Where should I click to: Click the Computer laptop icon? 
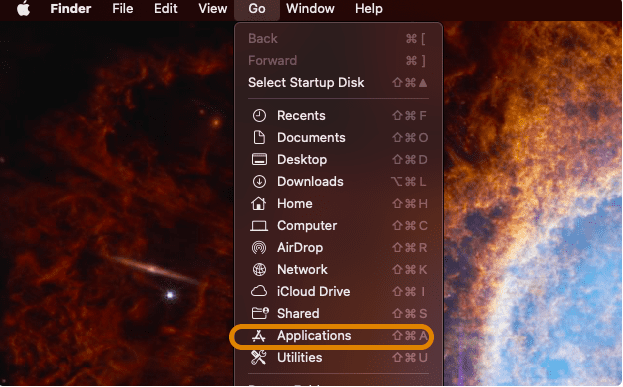coord(259,226)
